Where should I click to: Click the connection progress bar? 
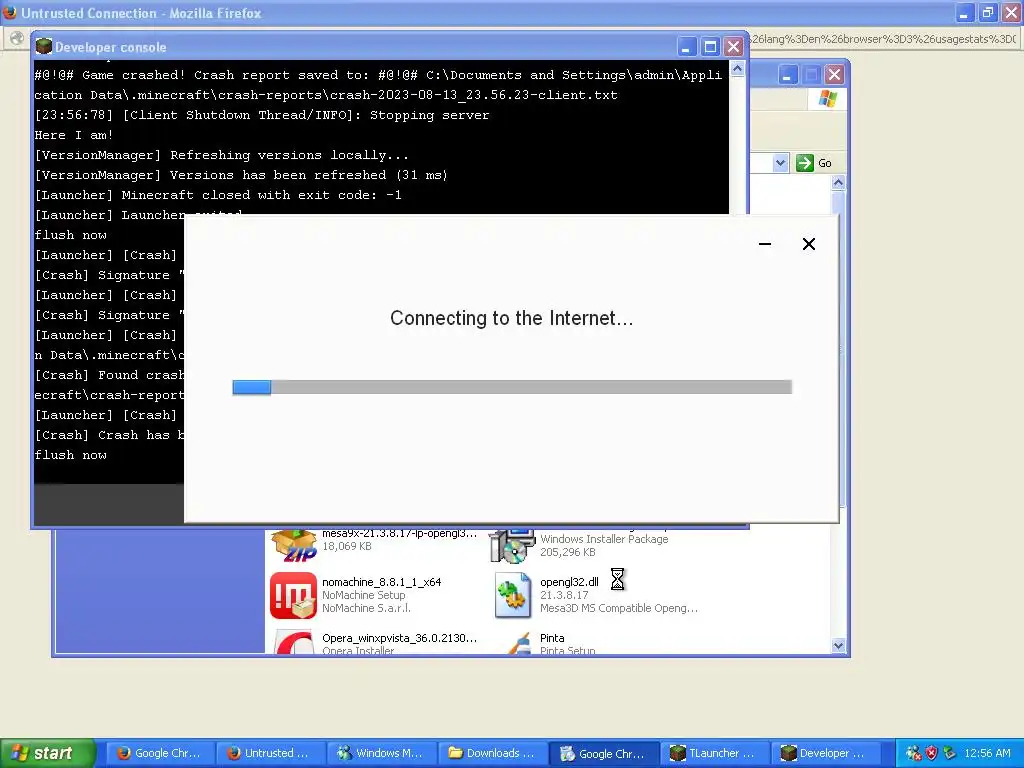click(x=512, y=387)
